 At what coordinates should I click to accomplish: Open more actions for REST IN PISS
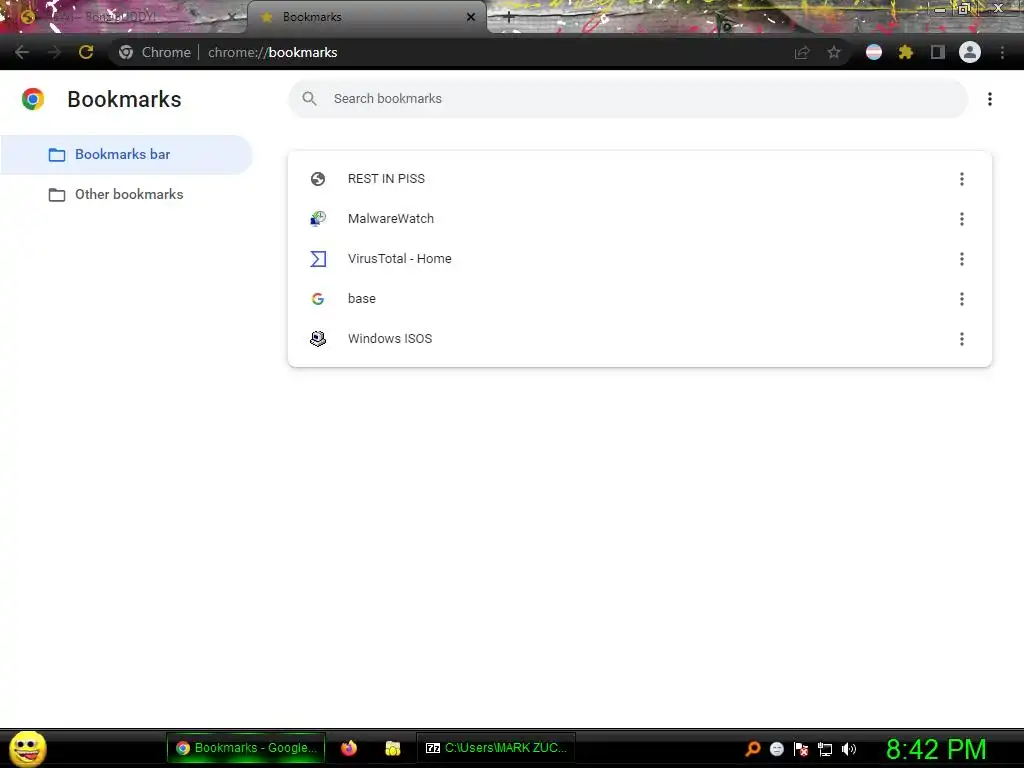[961, 179]
